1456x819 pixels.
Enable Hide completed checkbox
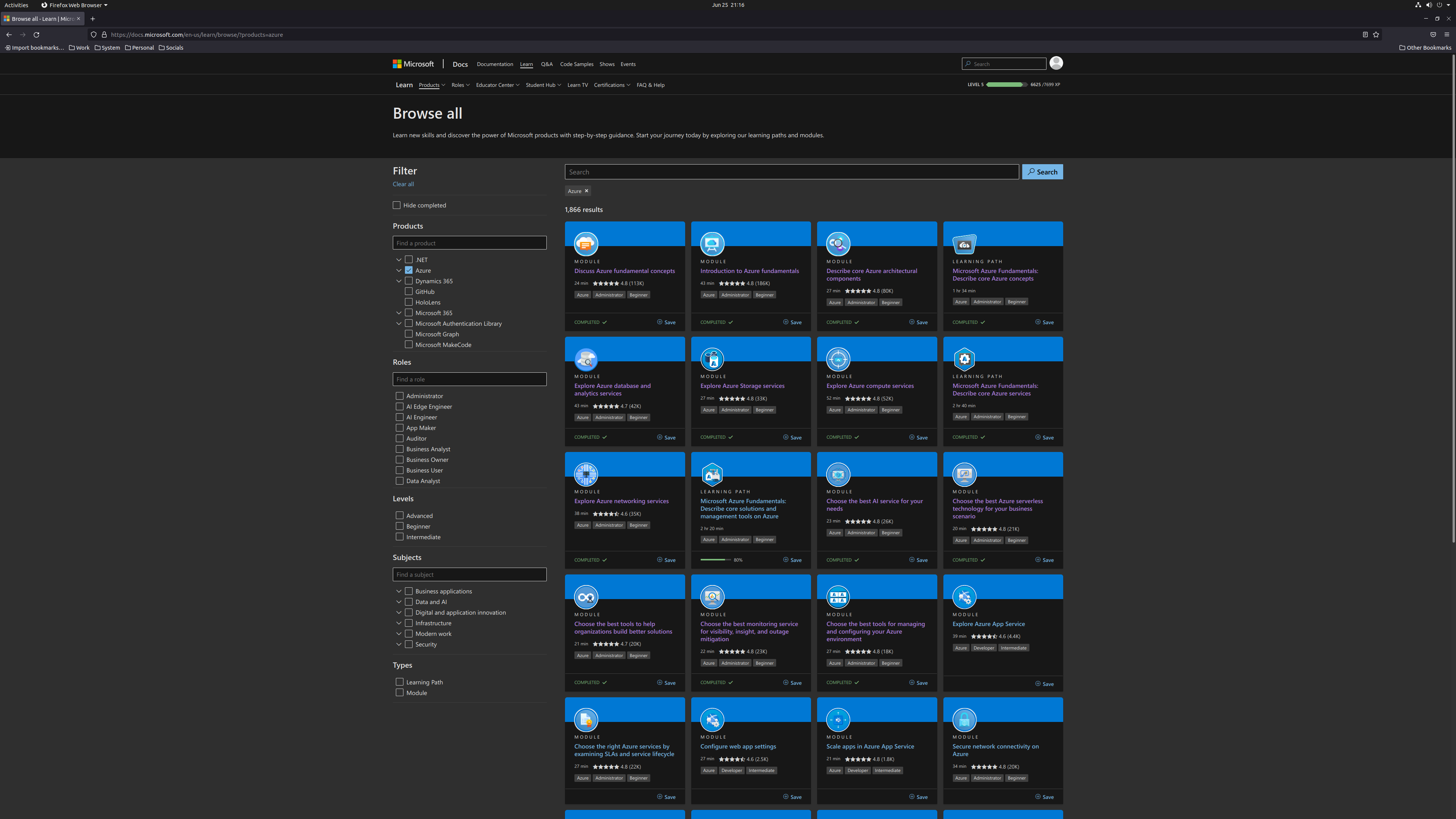click(397, 205)
